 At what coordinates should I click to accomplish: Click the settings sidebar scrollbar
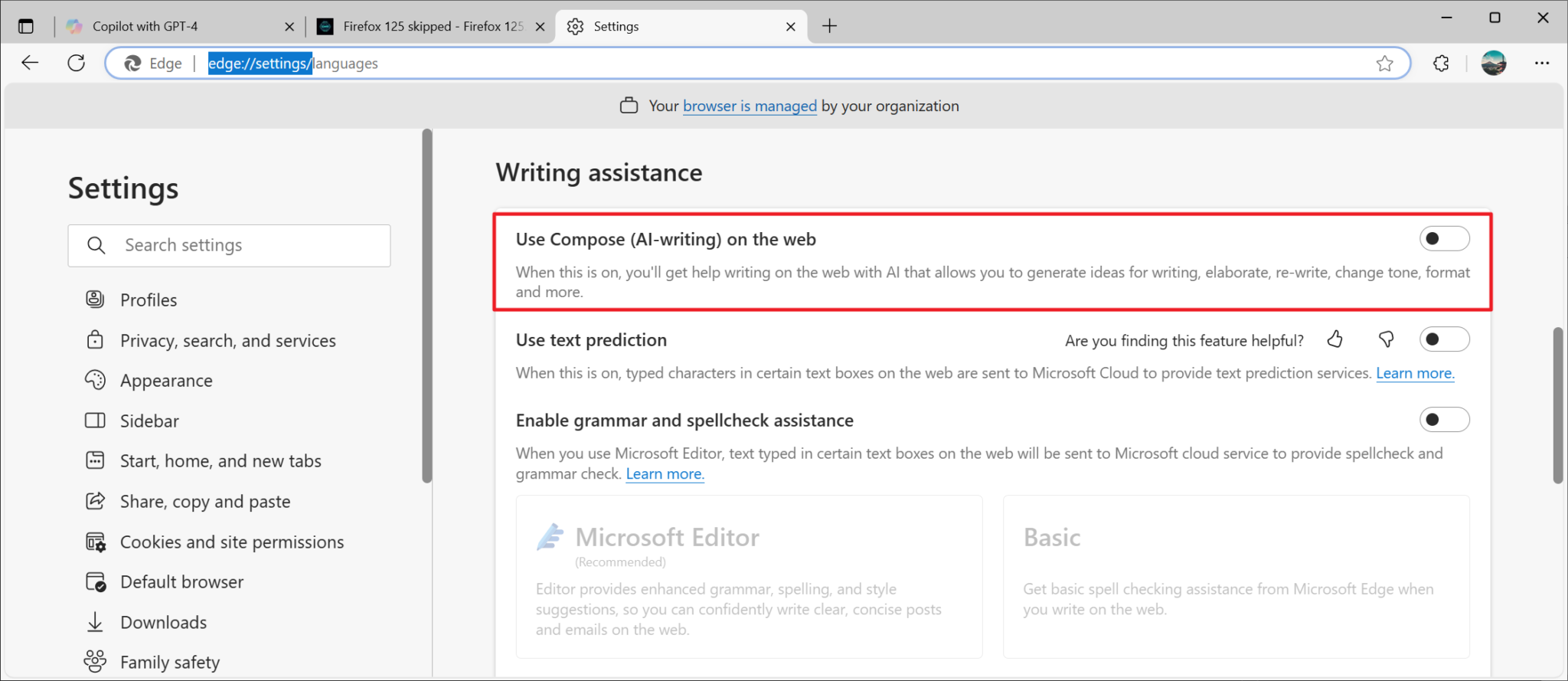coord(427,306)
